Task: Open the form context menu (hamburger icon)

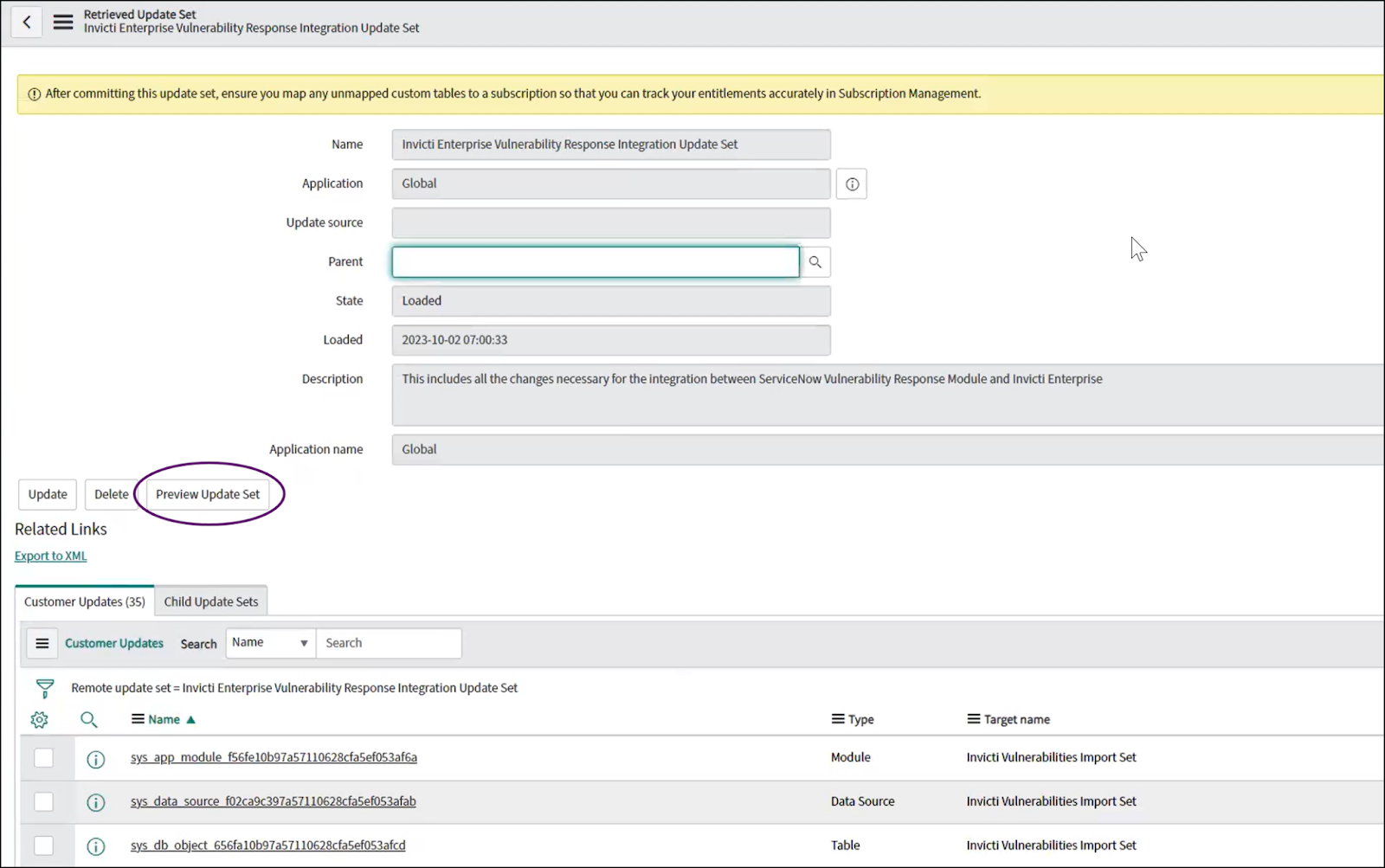Action: click(61, 22)
